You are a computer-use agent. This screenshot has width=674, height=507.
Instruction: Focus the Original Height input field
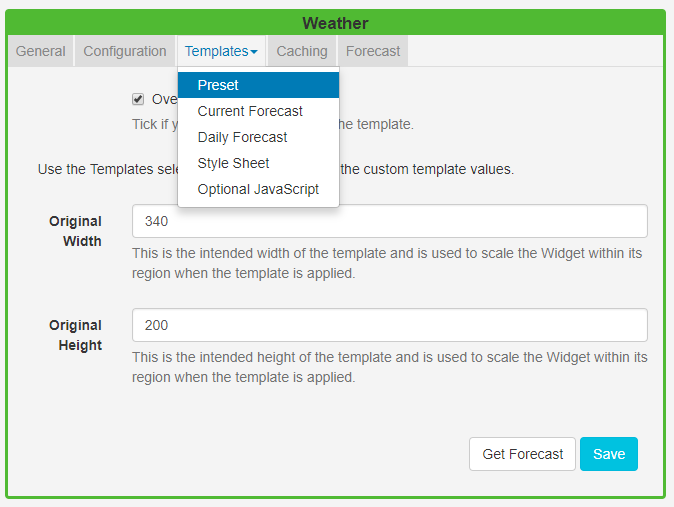tap(389, 325)
